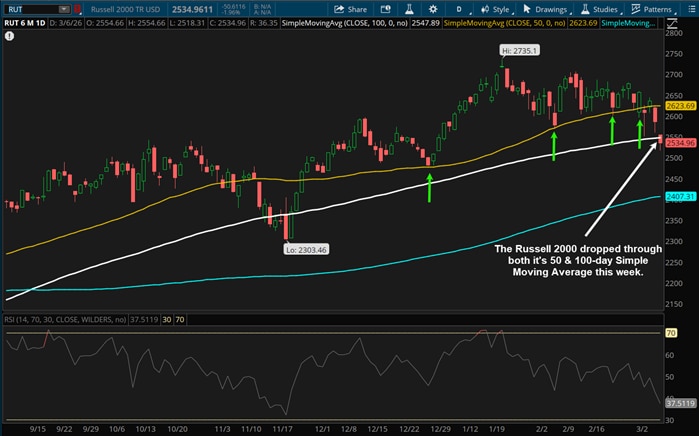Open chart settings gear icon
Viewport: 699px width, 436px height.
[x=432, y=9]
